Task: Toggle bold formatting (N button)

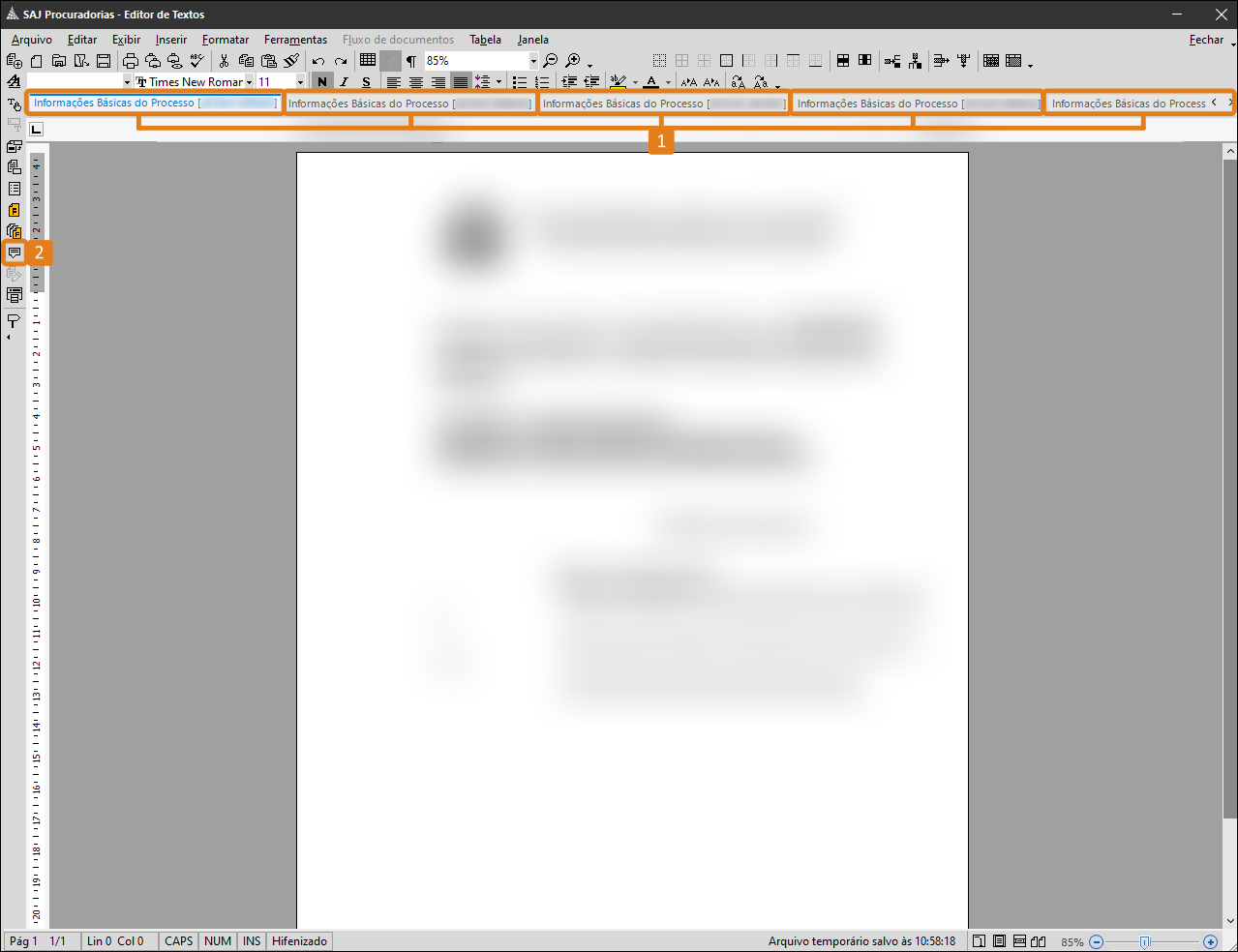Action: click(322, 82)
